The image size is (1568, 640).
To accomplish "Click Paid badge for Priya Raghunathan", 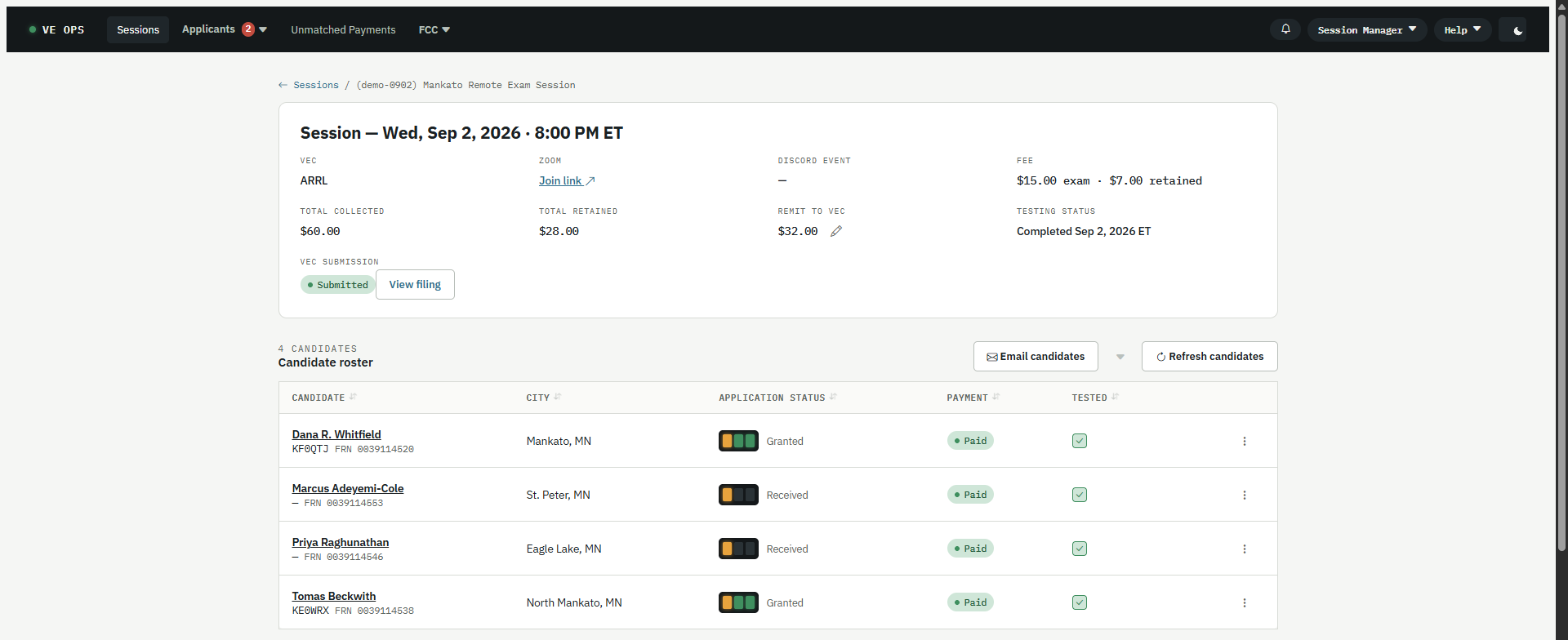I will tap(970, 549).
